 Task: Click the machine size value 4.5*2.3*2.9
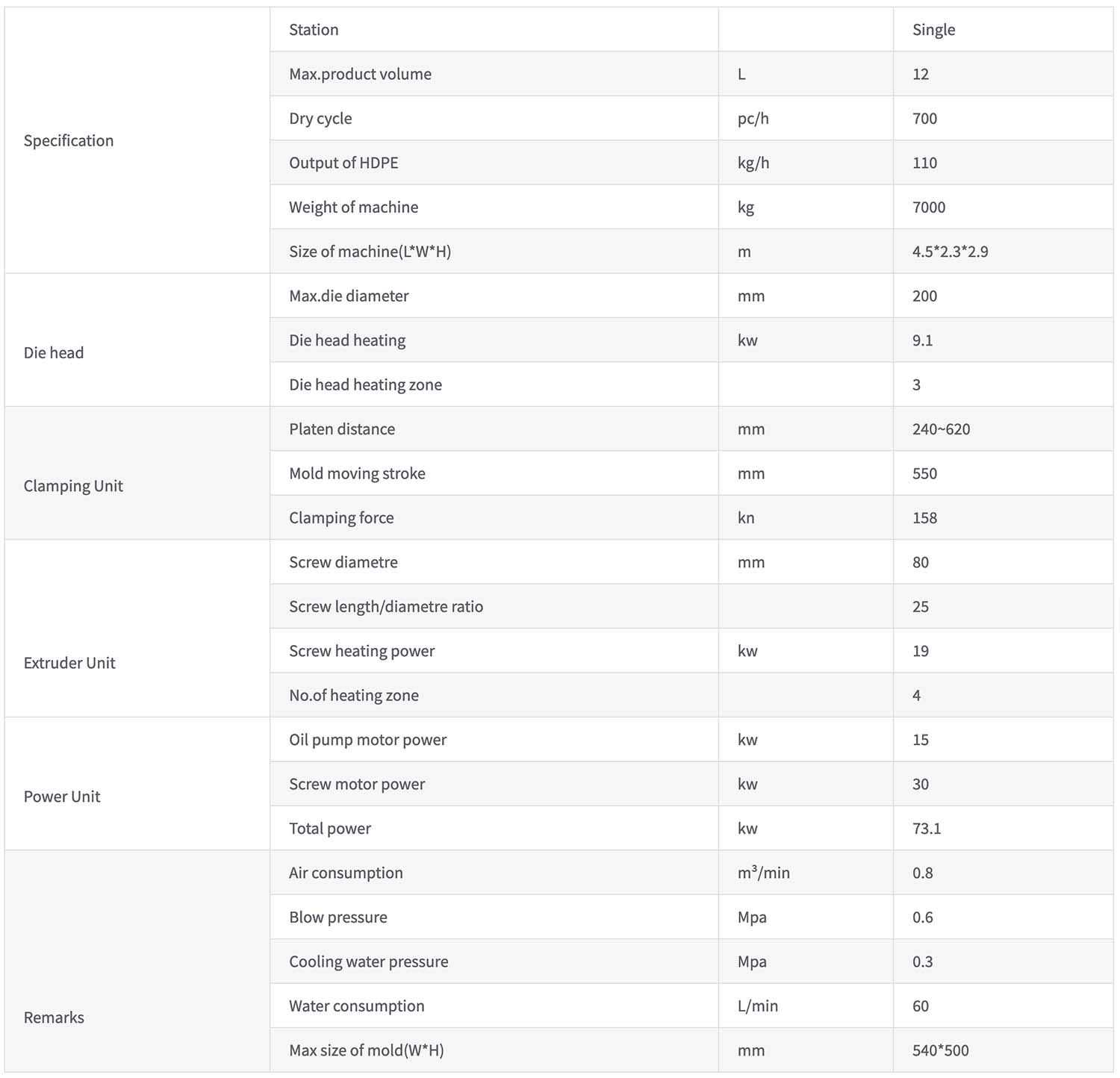tap(950, 252)
